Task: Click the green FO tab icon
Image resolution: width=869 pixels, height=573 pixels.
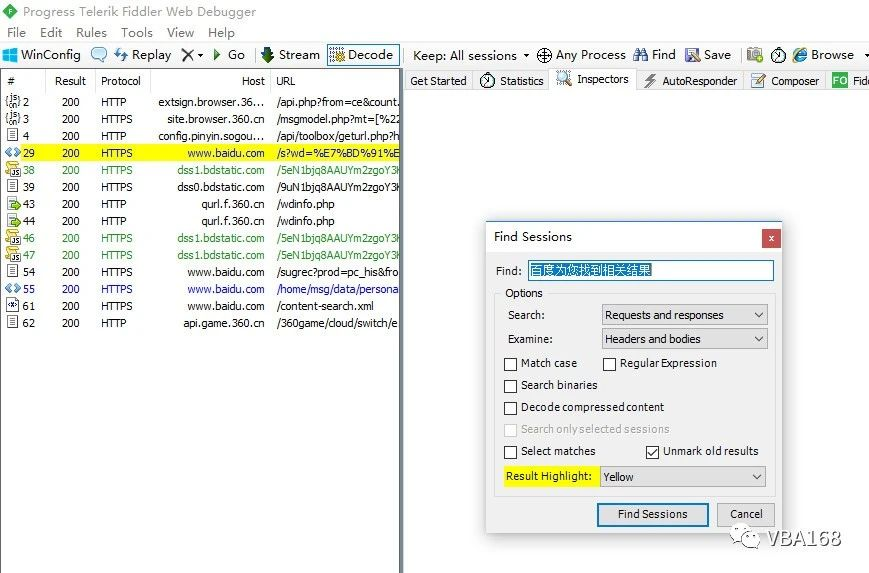Action: (x=840, y=81)
